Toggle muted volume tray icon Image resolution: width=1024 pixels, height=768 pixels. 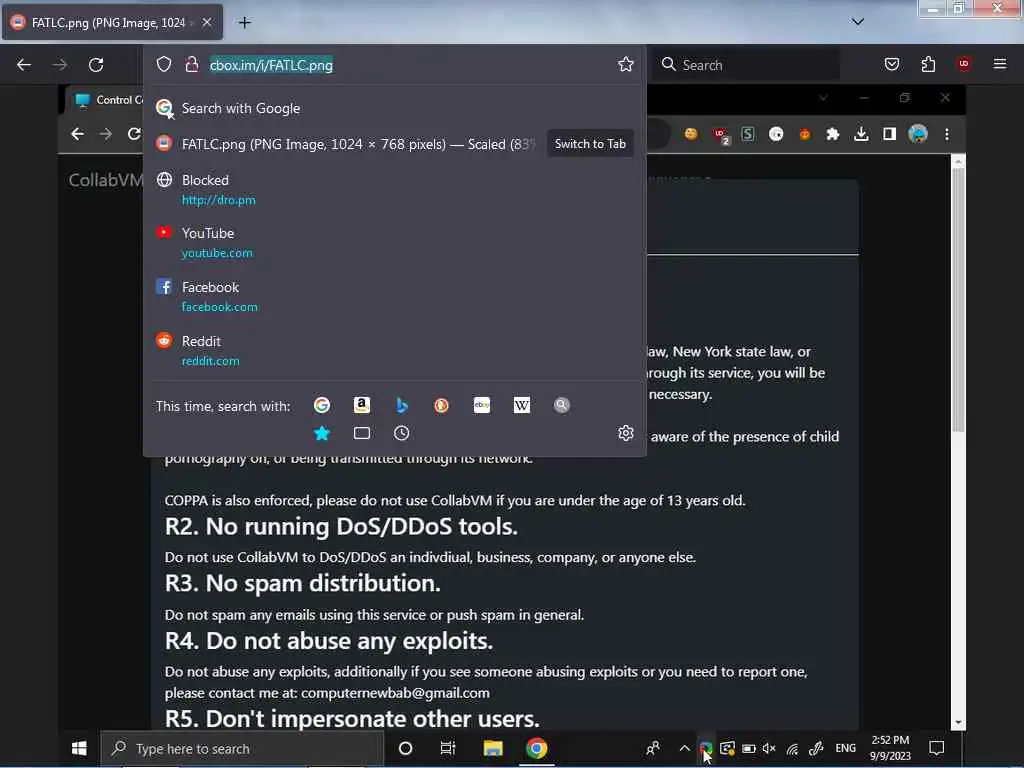coord(769,748)
